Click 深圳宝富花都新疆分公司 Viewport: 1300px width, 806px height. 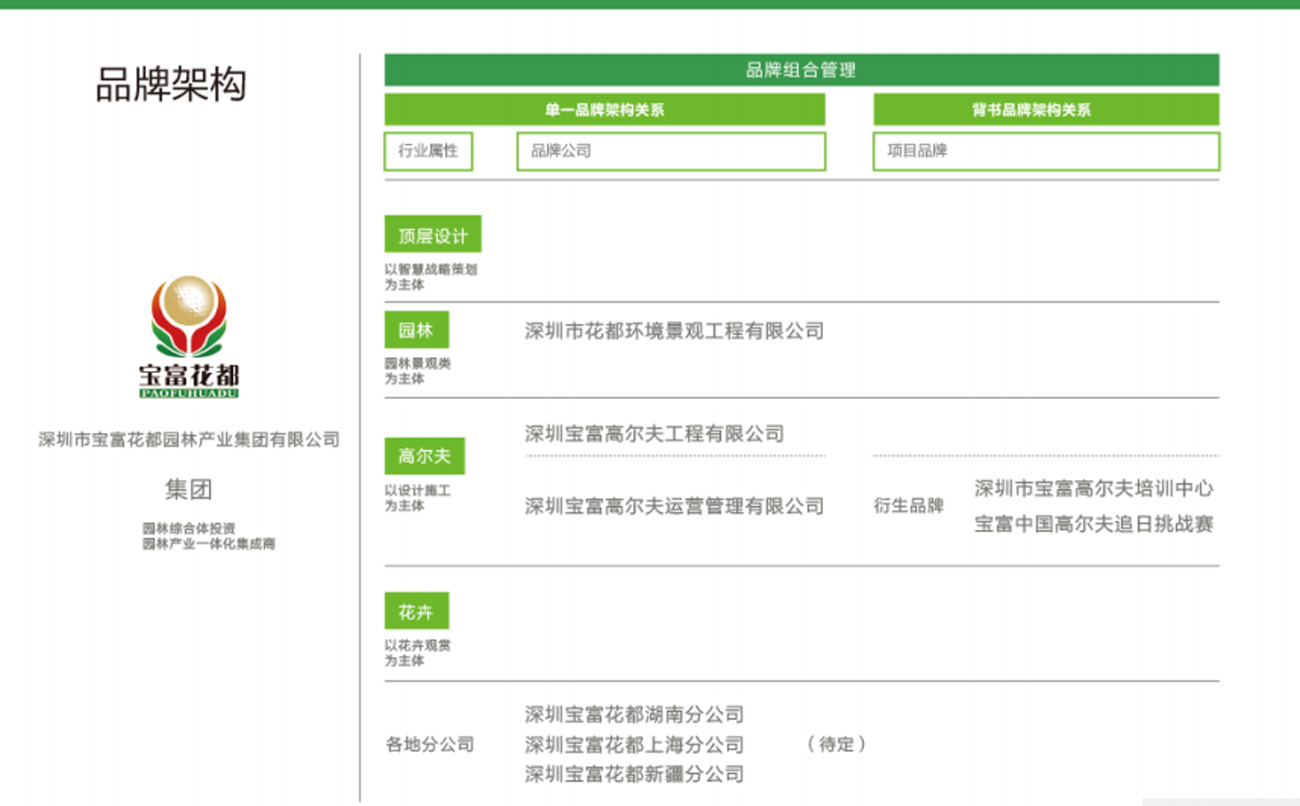634,774
